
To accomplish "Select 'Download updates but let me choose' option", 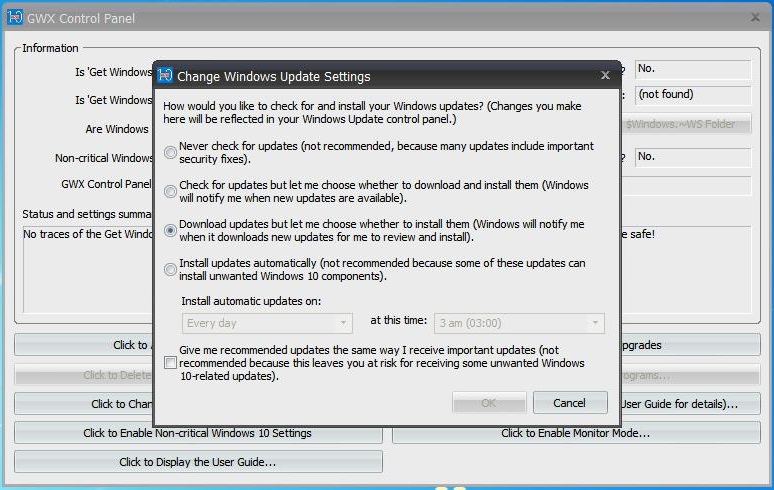I will coord(170,230).
